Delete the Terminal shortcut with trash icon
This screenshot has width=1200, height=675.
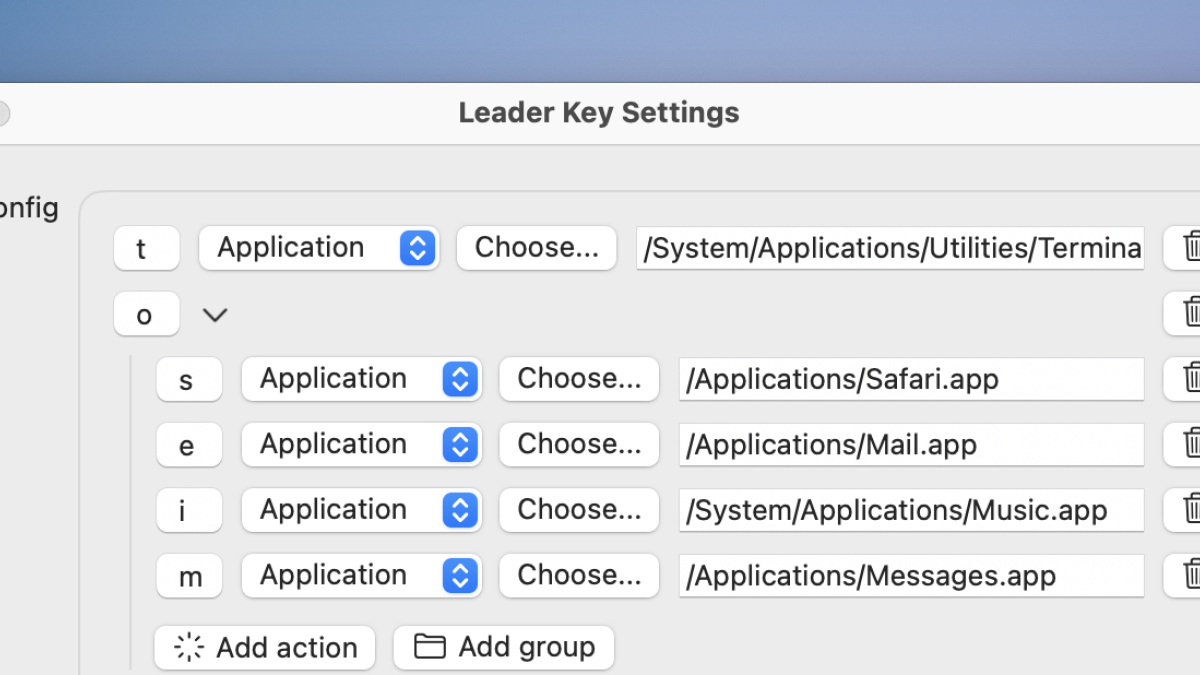point(1188,247)
